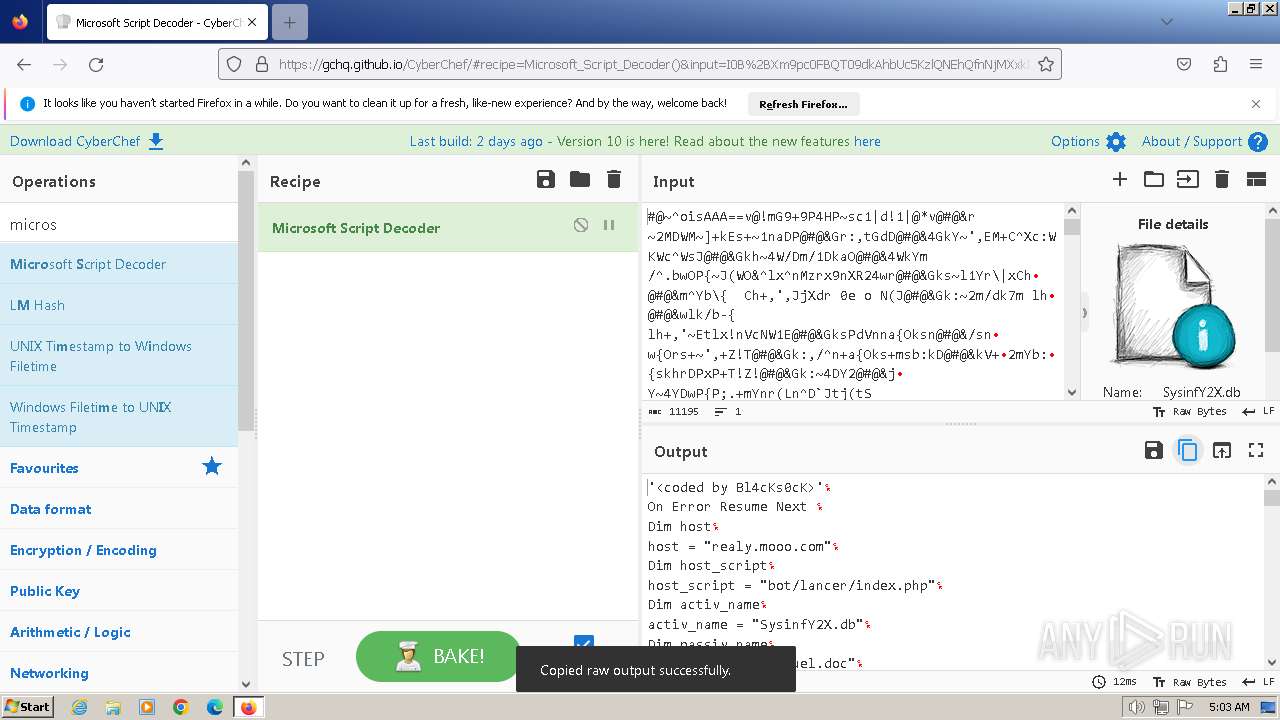This screenshot has height=720, width=1280.
Task: Expand the Networking category
Action: tap(120, 673)
